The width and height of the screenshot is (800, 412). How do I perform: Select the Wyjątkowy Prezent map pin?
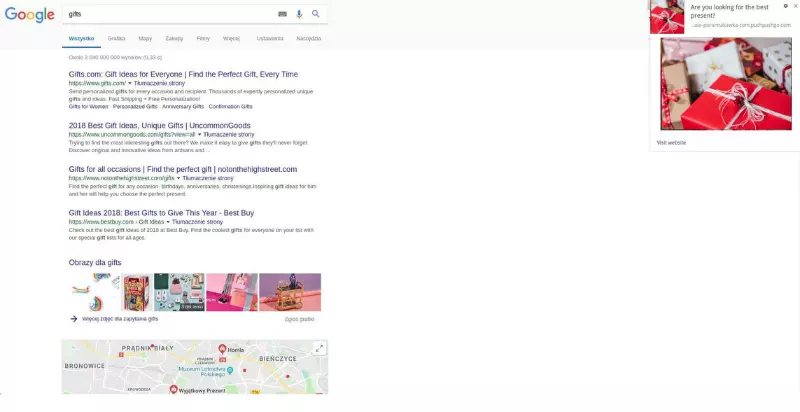tap(173, 389)
